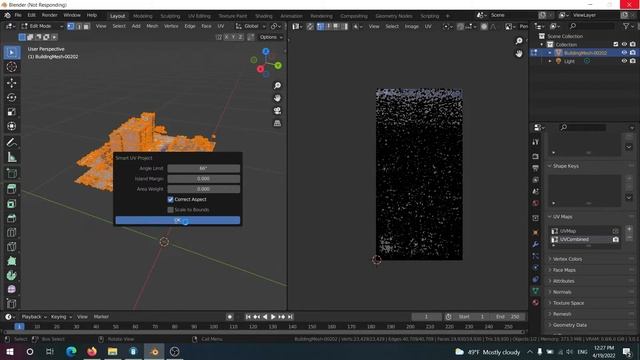
Task: Open the File menu
Action: [x=18, y=15]
